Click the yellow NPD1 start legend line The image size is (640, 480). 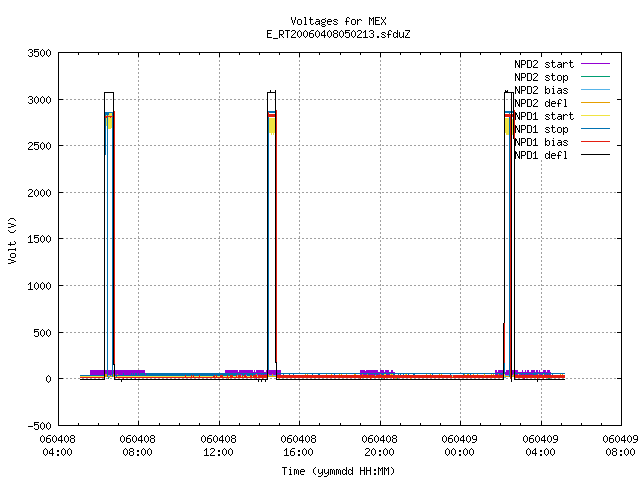[x=596, y=116]
